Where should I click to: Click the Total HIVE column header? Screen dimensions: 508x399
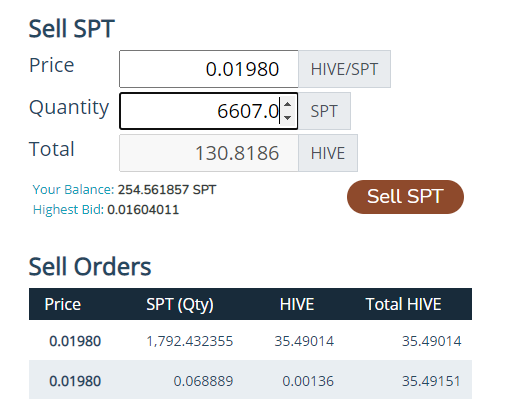(x=403, y=304)
